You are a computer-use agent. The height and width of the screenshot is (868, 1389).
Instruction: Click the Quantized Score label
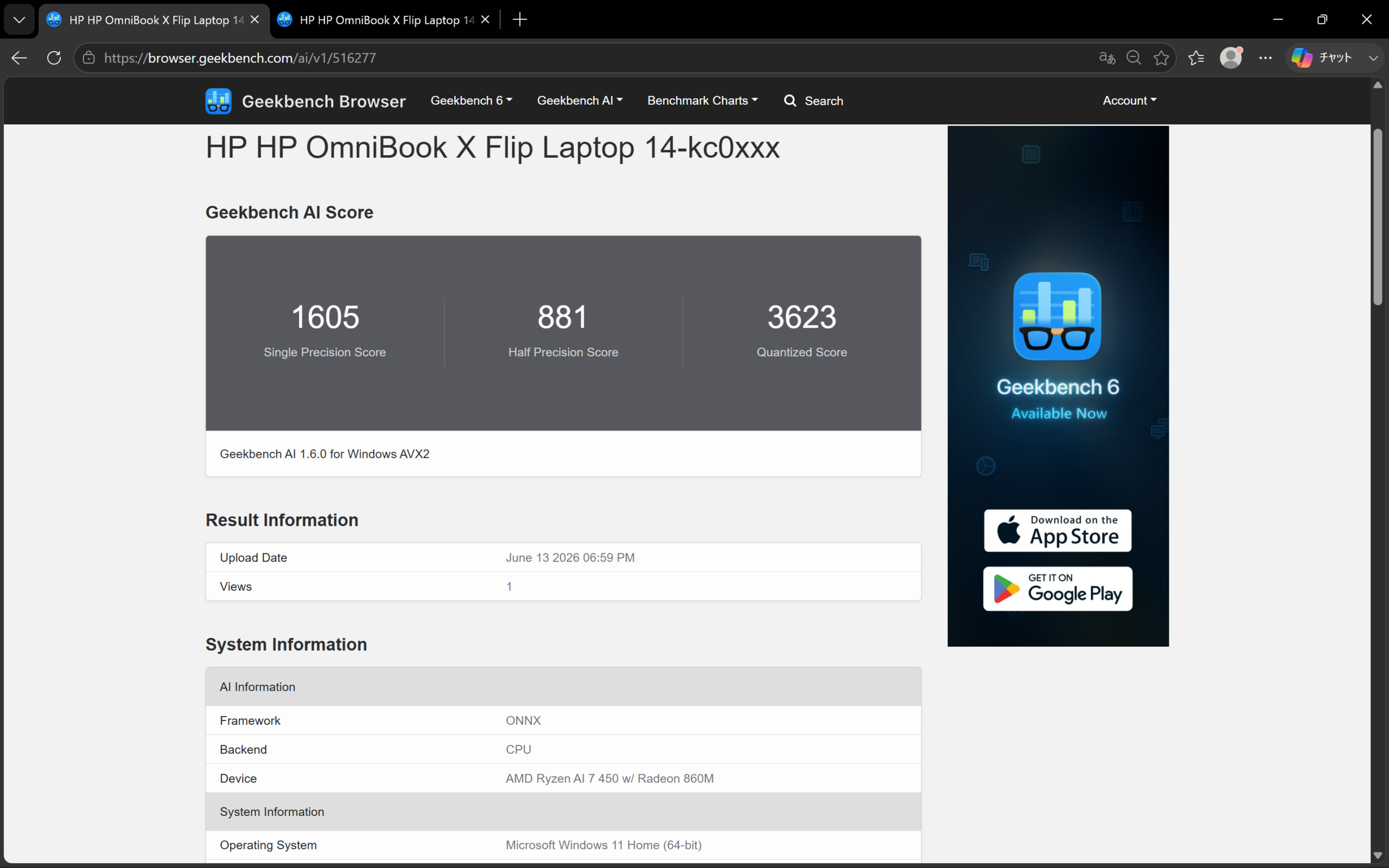coord(802,352)
